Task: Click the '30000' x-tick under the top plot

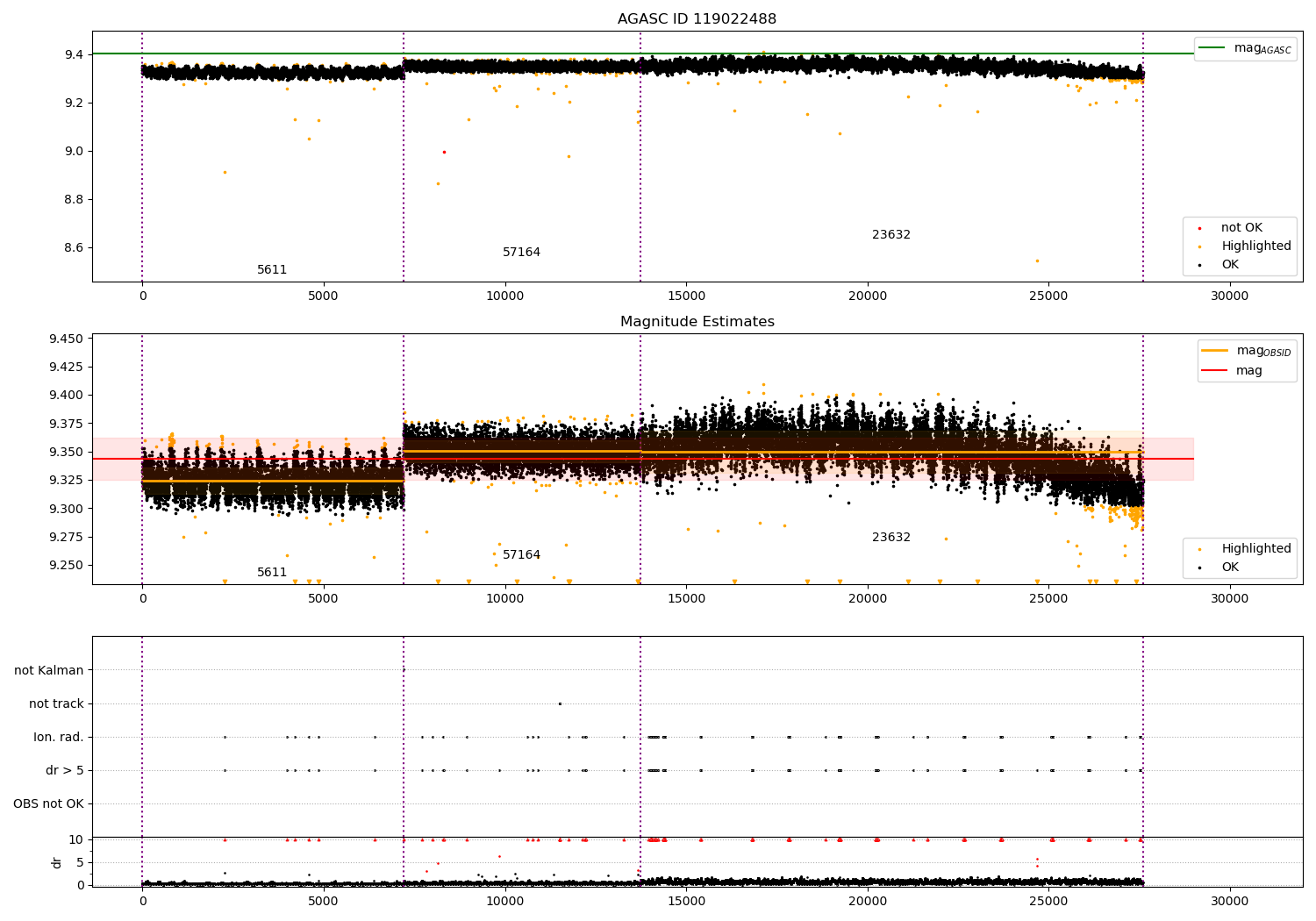Action: tap(1230, 296)
